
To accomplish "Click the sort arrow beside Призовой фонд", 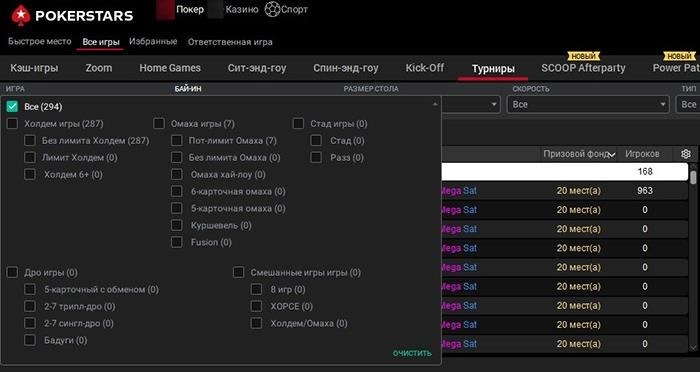I will point(612,155).
